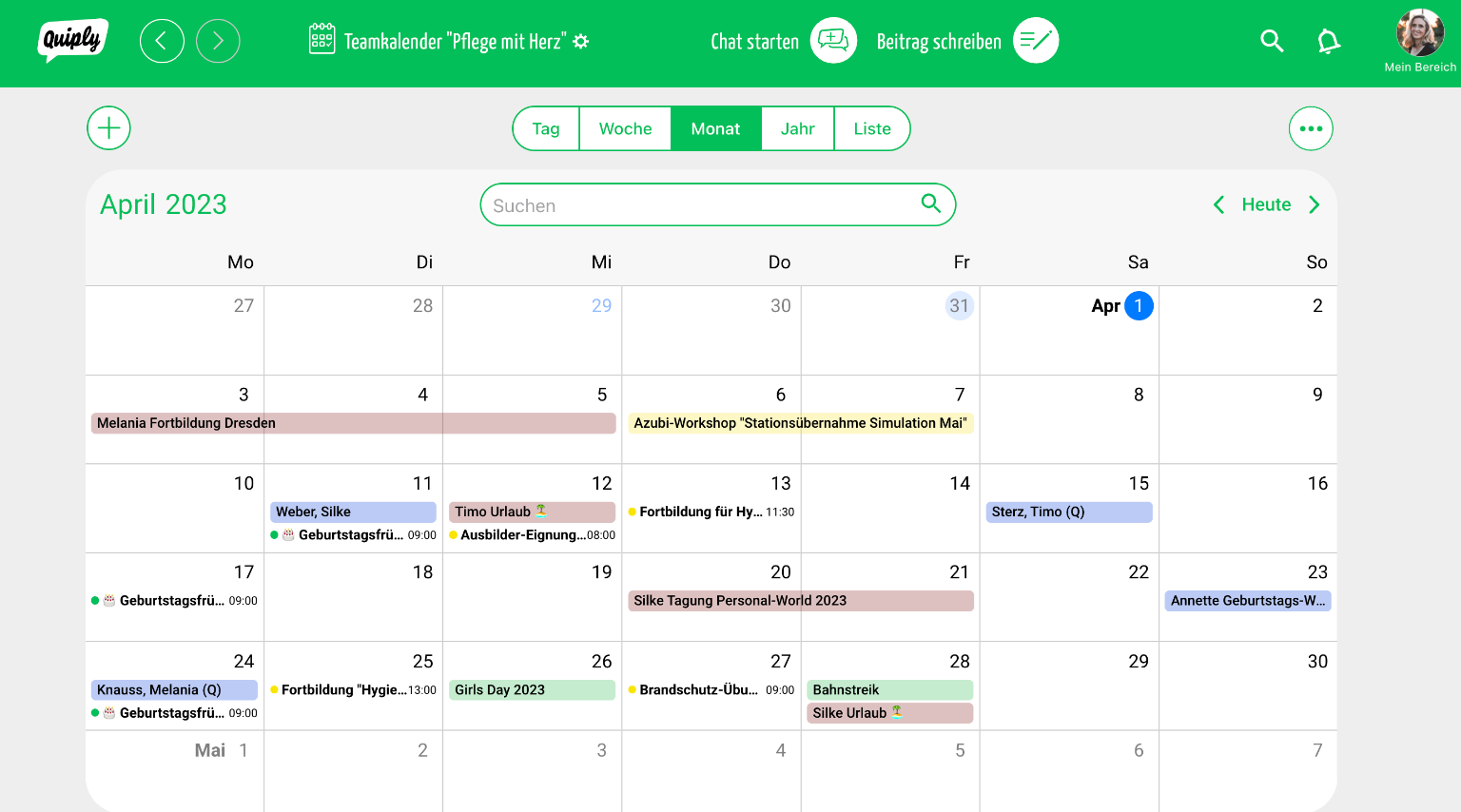
Task: Open the notifications bell
Action: tap(1328, 41)
